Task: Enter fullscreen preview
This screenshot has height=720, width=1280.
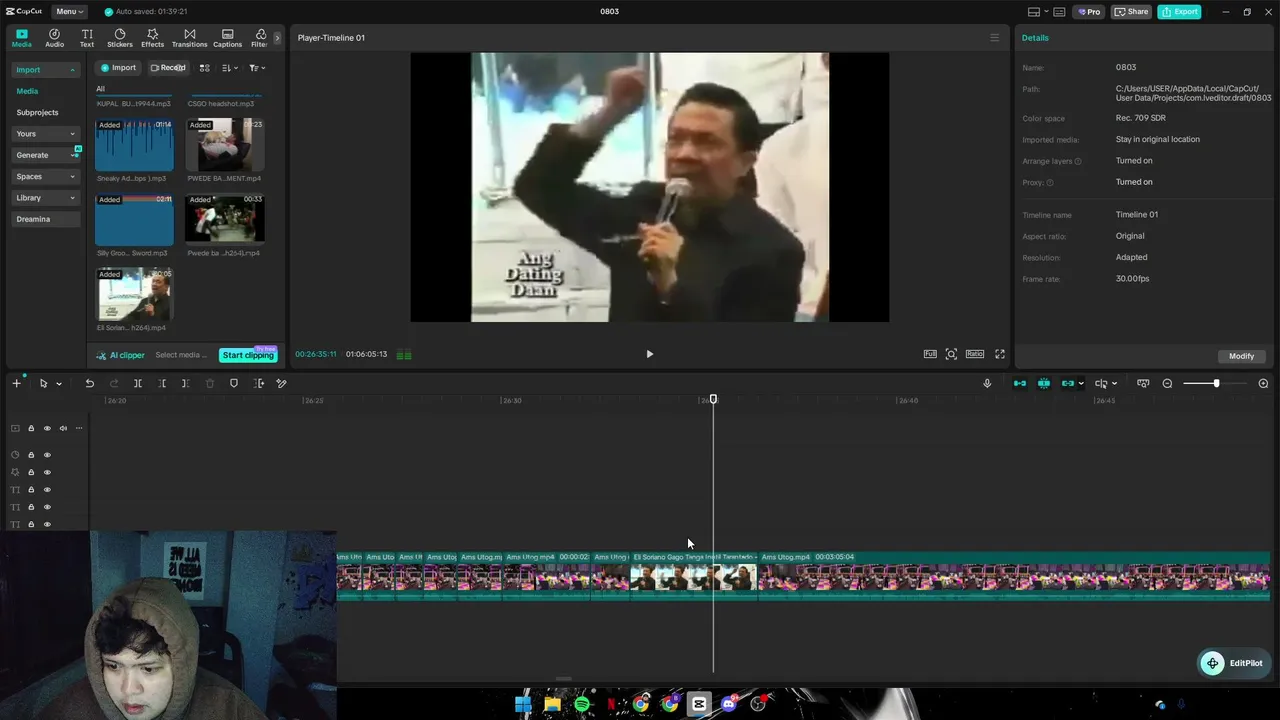Action: [999, 354]
